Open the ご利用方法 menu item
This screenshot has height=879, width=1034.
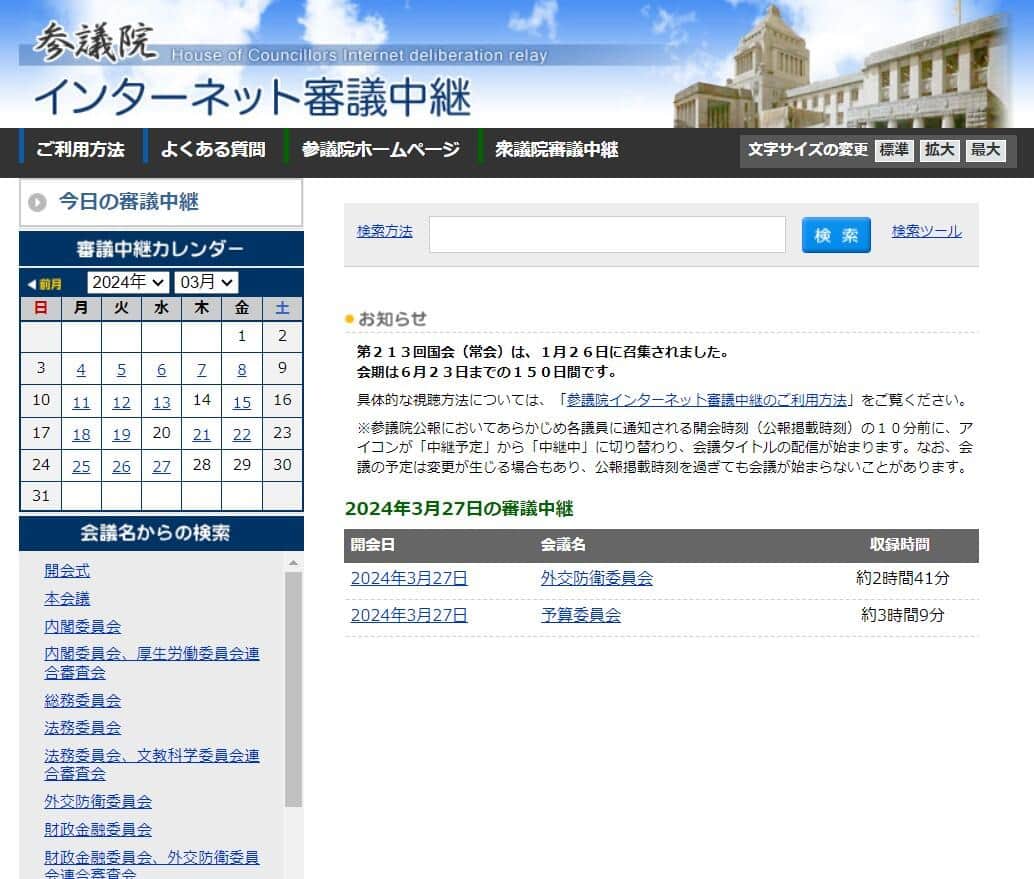[82, 148]
